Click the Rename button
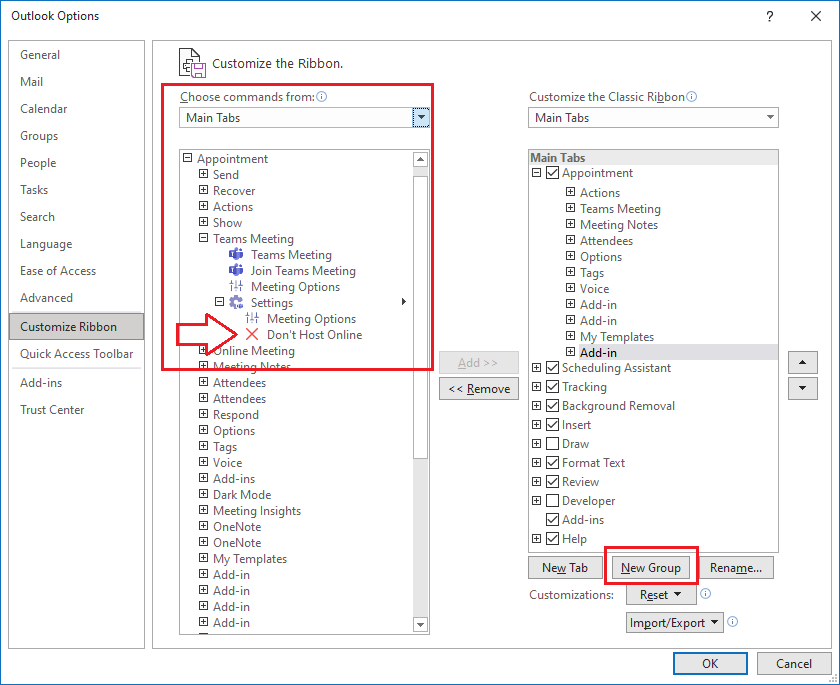Viewport: 840px width, 685px height. (x=736, y=567)
